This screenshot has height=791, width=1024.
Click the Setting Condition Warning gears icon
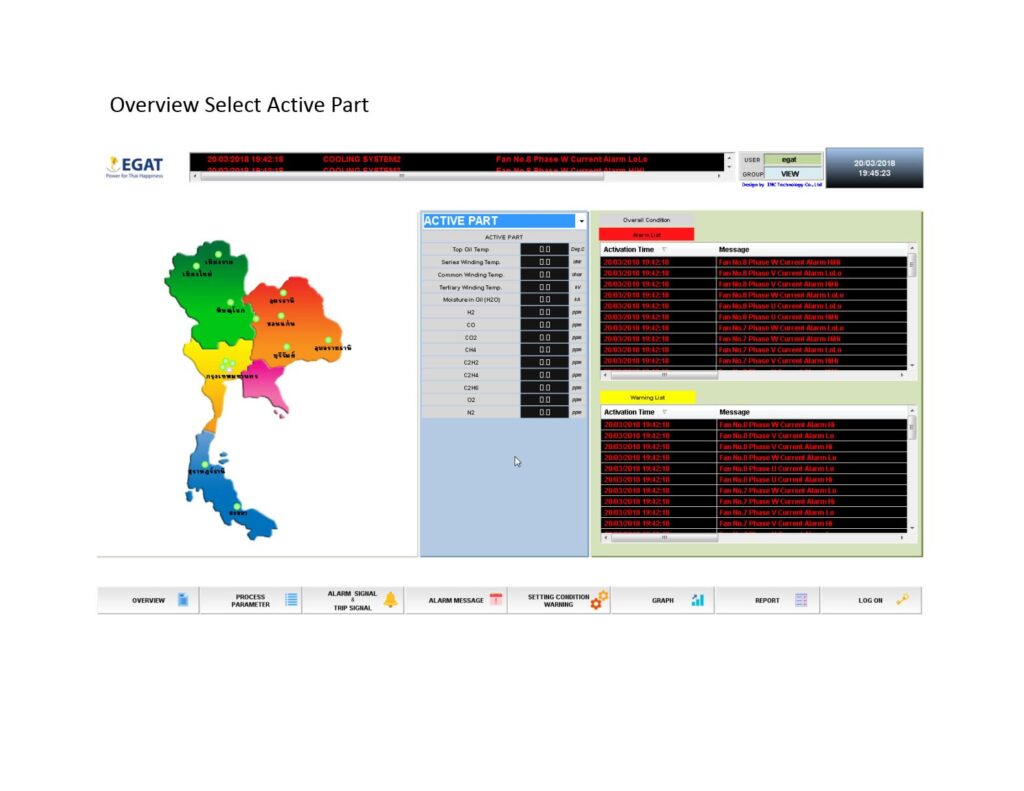coord(599,600)
